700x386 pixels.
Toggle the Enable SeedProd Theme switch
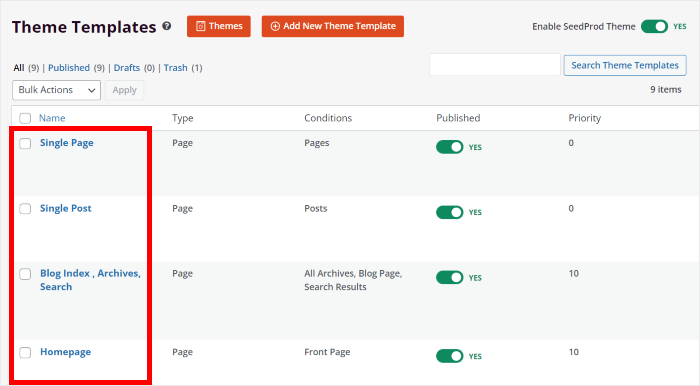point(654,26)
